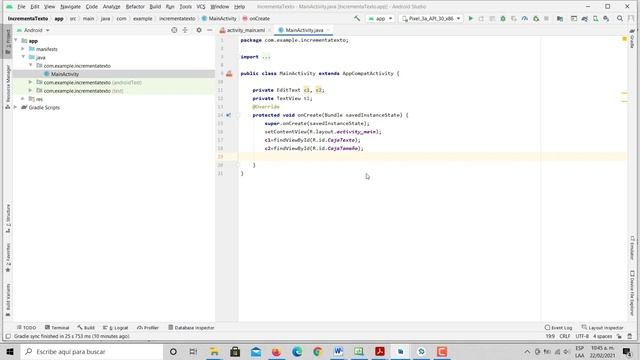This screenshot has height=360, width=640.
Task: Open the Database Inspector tool window
Action: click(191, 328)
